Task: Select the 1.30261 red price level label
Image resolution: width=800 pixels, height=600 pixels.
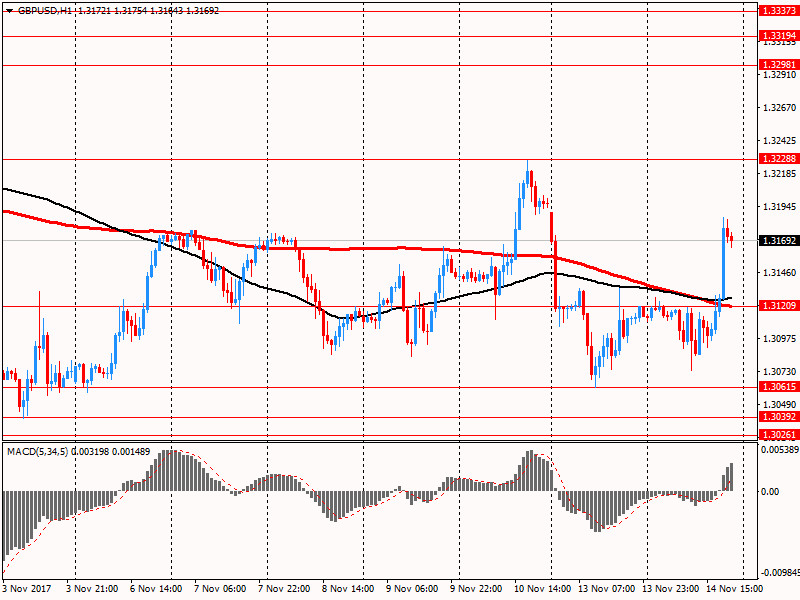Action: pos(779,435)
